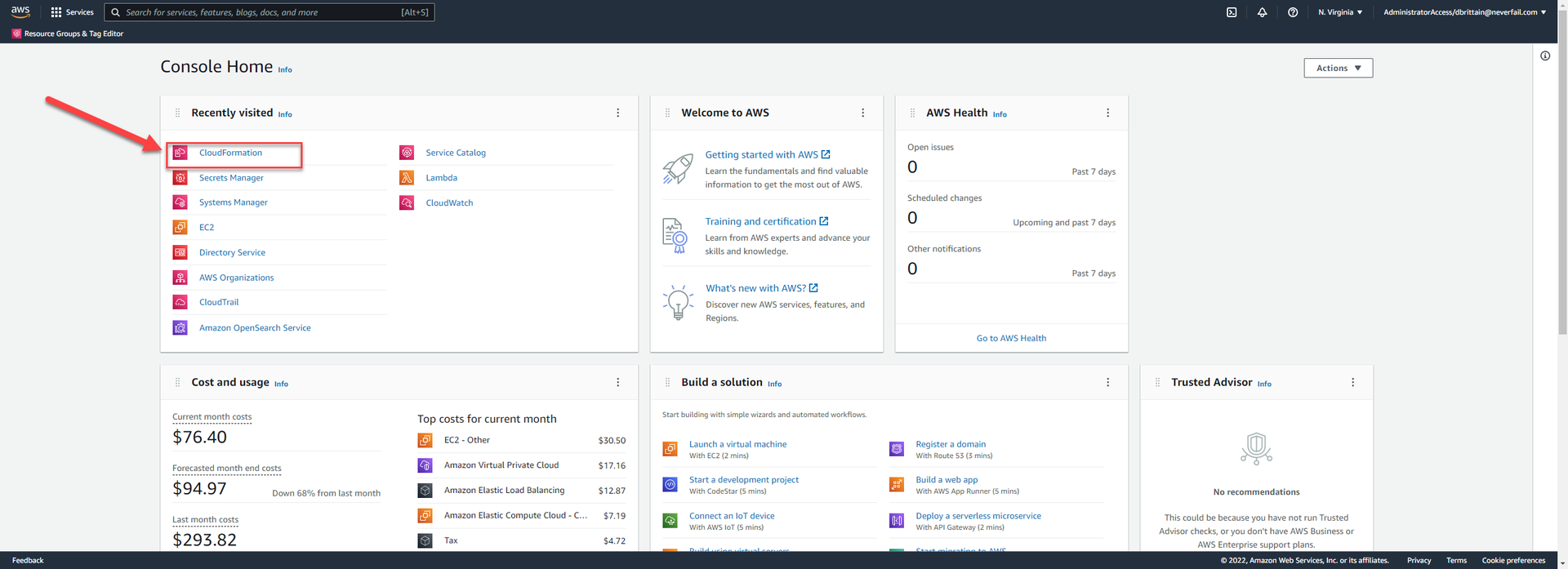Open the notifications bell

[x=1262, y=12]
